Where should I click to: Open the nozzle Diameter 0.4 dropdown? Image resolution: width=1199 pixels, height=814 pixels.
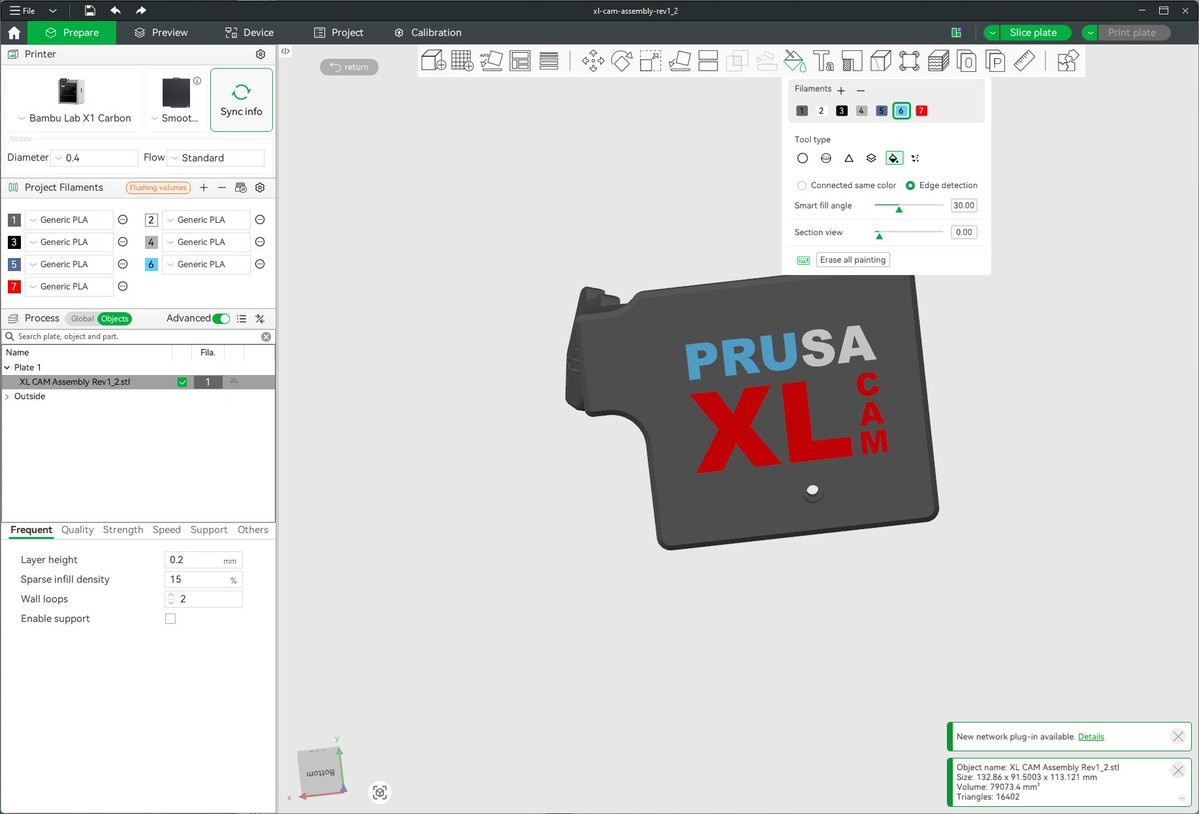coord(94,158)
